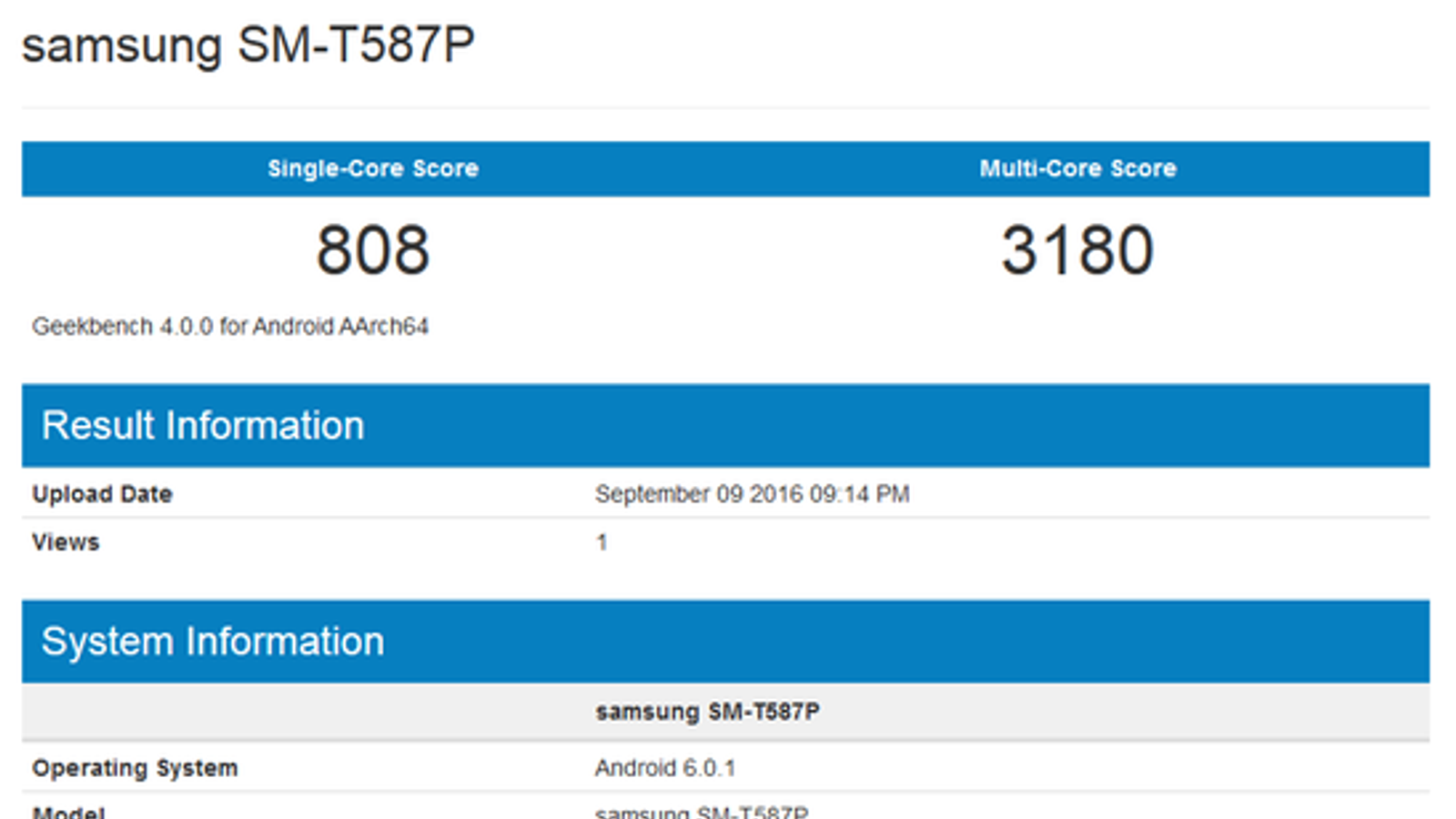Select the "Views" row label
The image size is (1456, 819).
click(66, 542)
